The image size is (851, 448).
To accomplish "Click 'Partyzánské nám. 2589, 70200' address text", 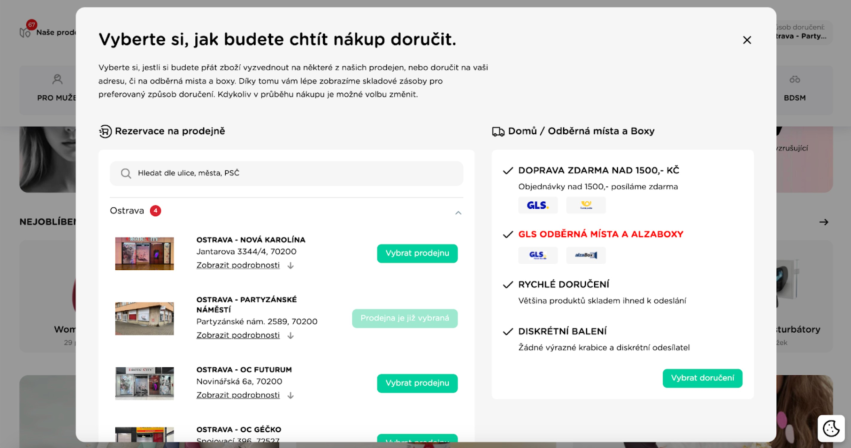I will pos(257,321).
